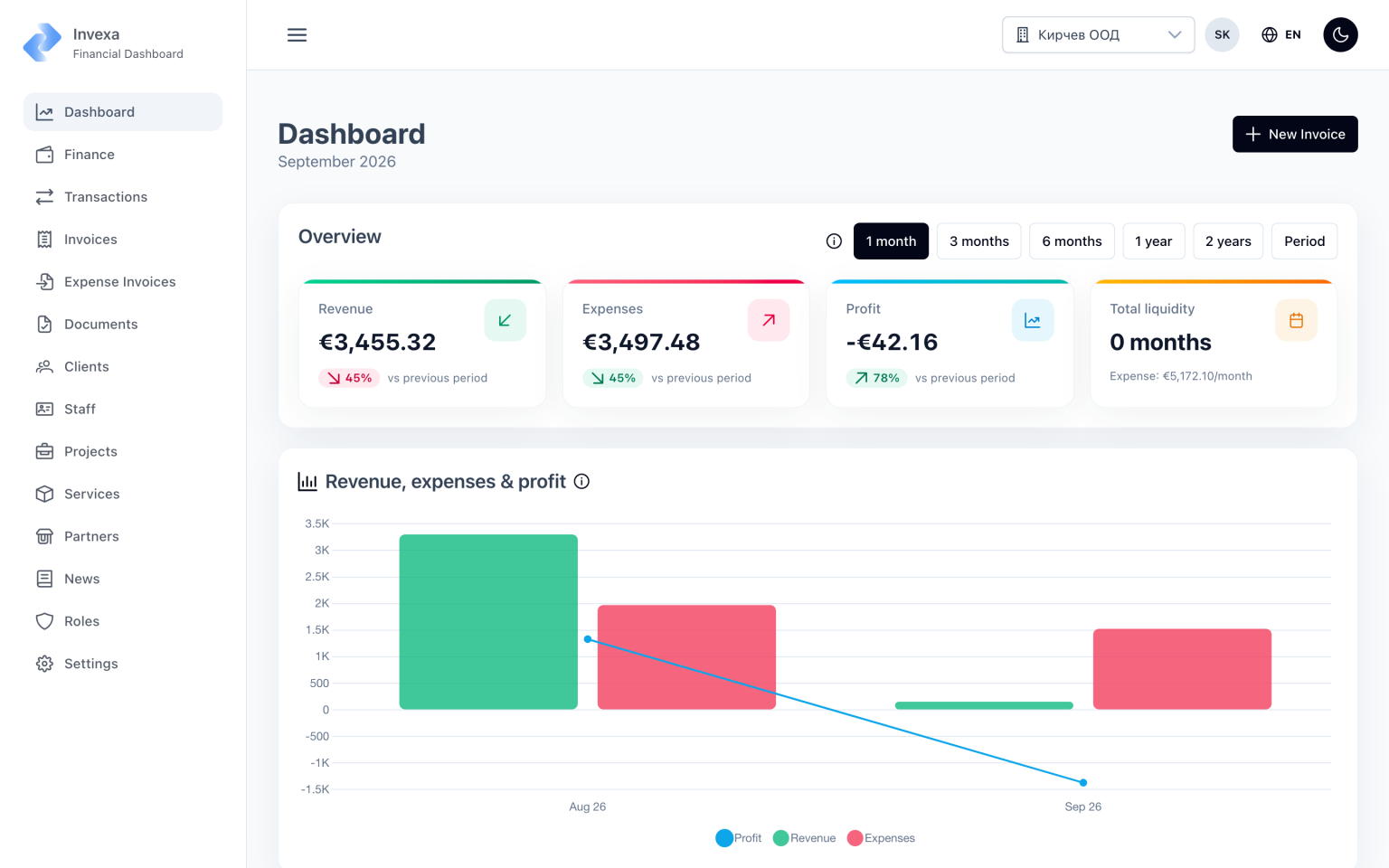
Task: Open the News section
Action: pos(123,580)
